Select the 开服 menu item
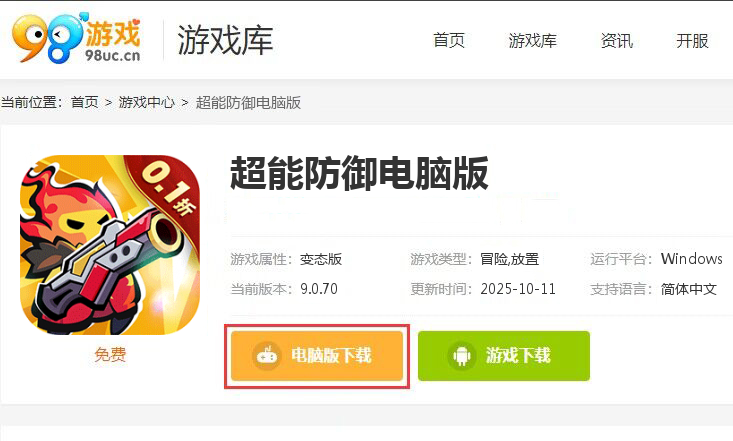The height and width of the screenshot is (441, 733). click(x=692, y=40)
